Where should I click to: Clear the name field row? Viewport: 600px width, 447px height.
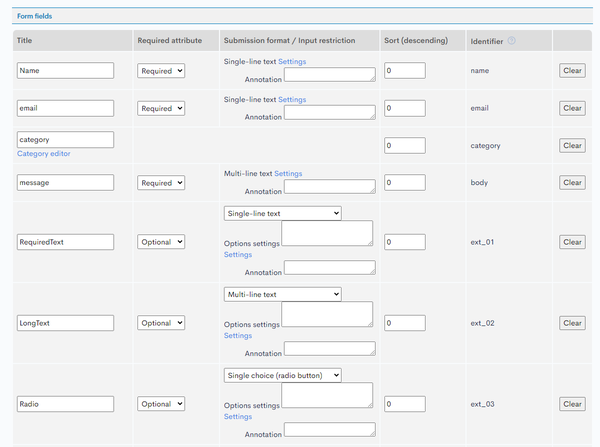click(x=572, y=70)
